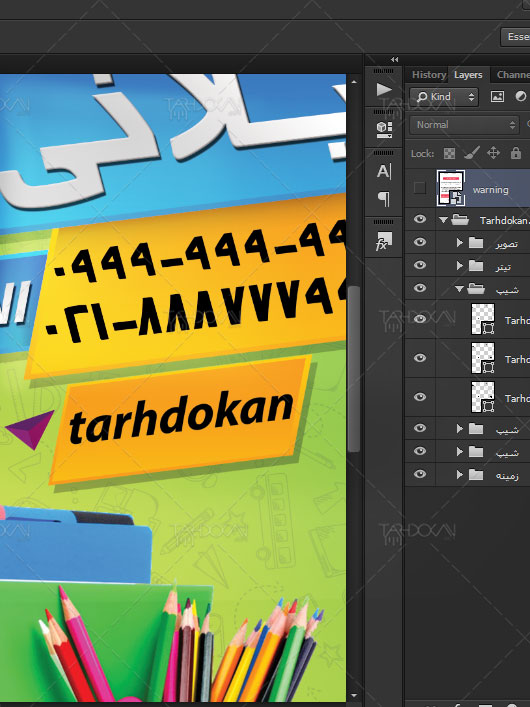Open the Kind filter dropdown
Viewport: 530px width, 707px height.
(444, 96)
